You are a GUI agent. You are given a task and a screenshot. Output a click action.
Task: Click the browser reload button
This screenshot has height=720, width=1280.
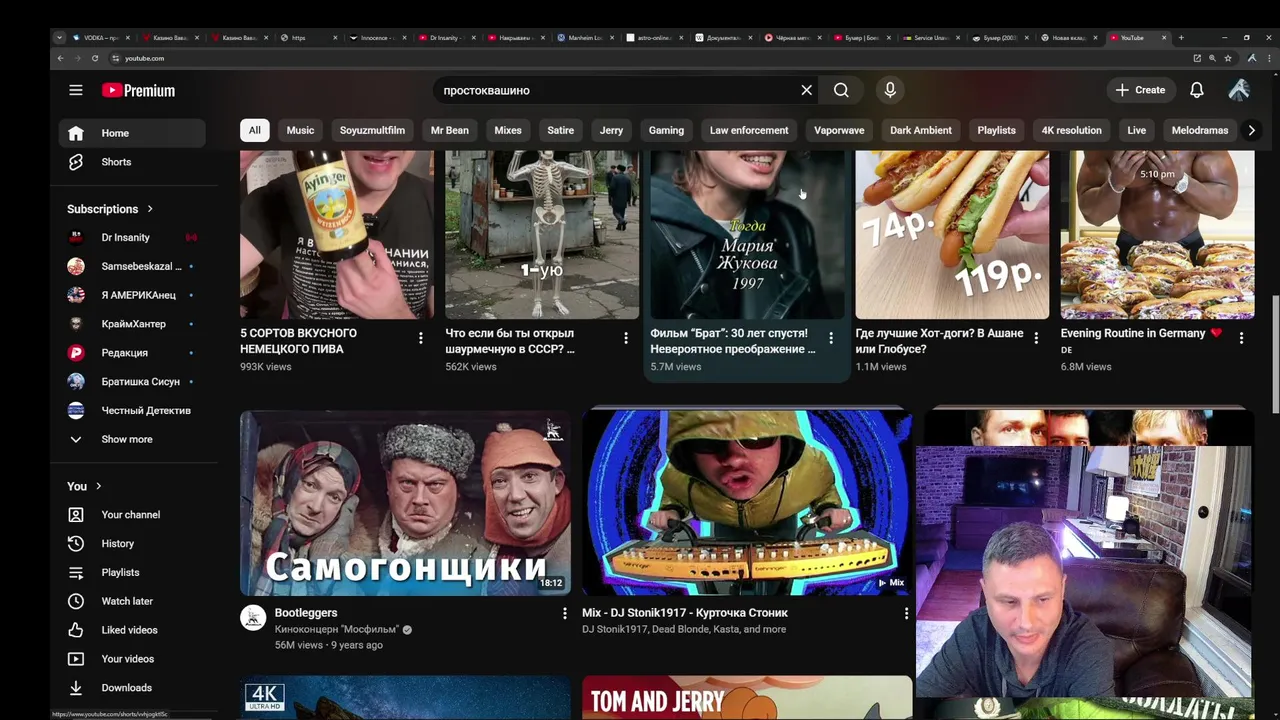tap(95, 58)
